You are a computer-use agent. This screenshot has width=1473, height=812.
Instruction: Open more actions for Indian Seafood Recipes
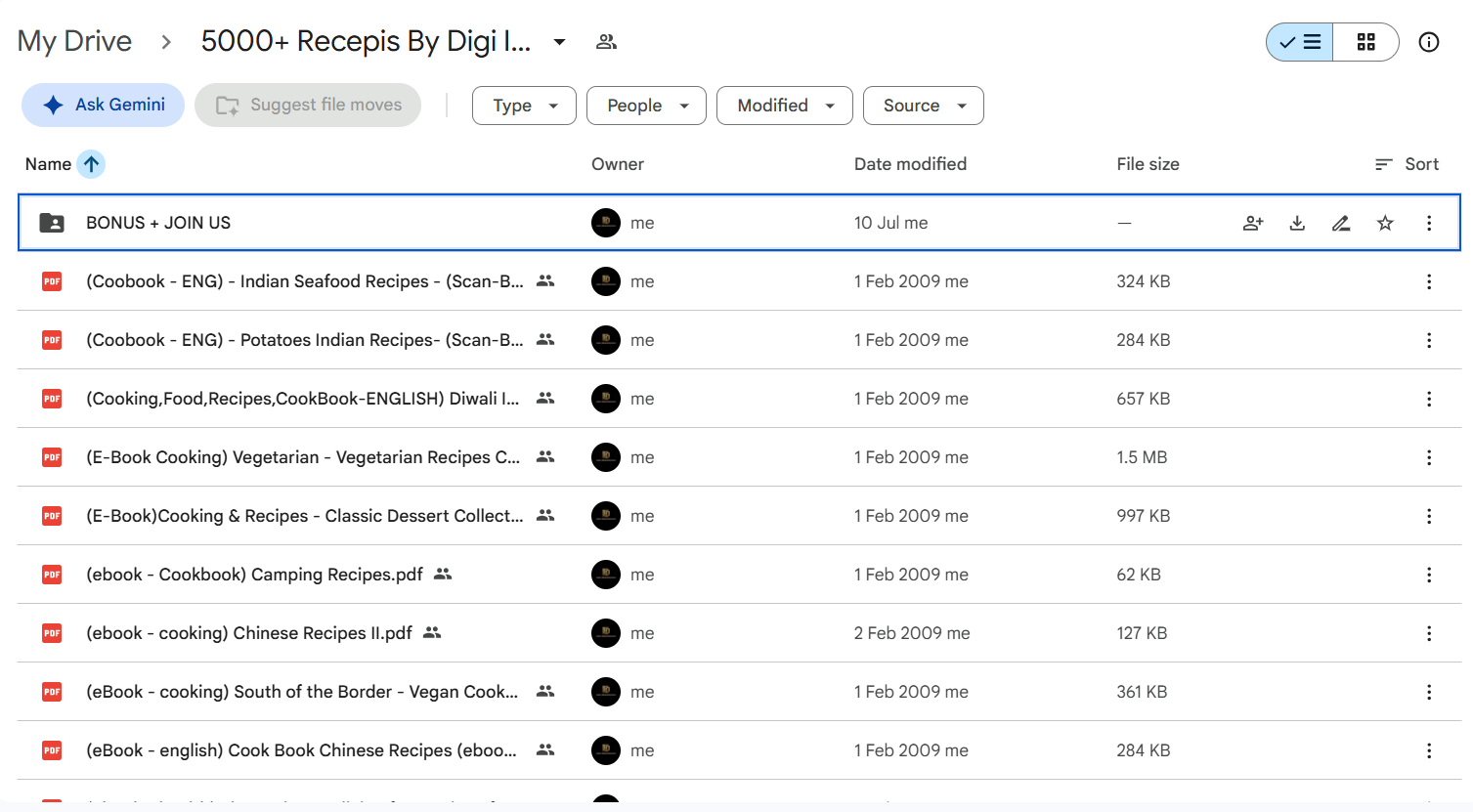pyautogui.click(x=1429, y=281)
